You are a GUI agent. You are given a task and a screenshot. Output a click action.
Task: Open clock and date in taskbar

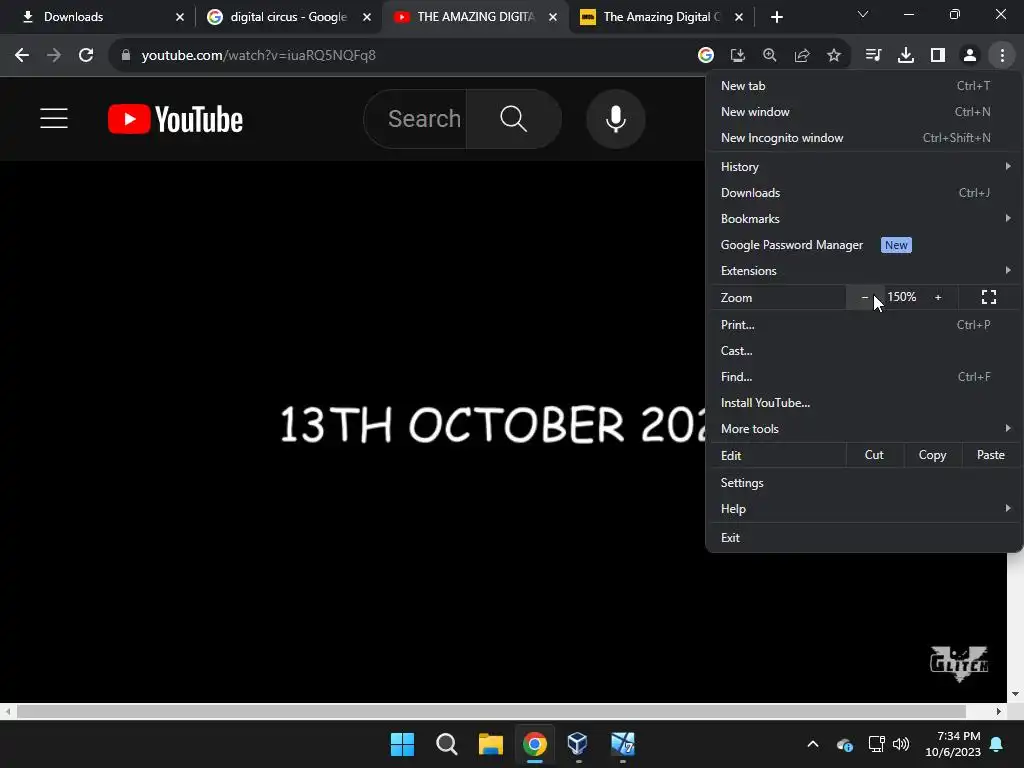coord(953,744)
